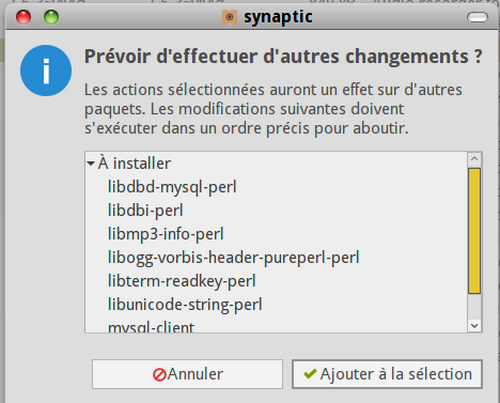
Task: Select the libdbi-perl package entry
Action: pyautogui.click(x=146, y=210)
